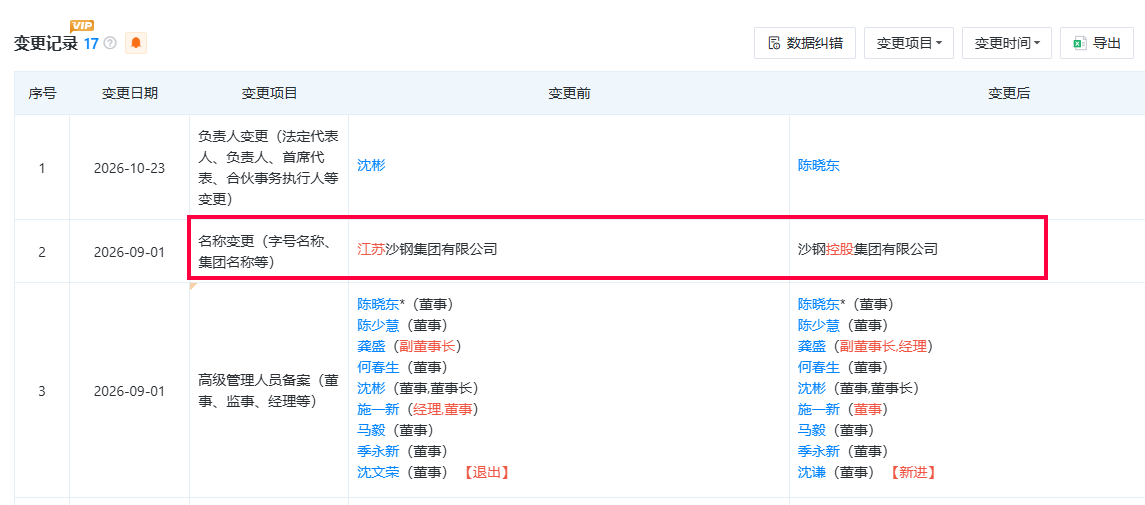
Task: Open 何春生 link in 变更后 column
Action: point(819,368)
